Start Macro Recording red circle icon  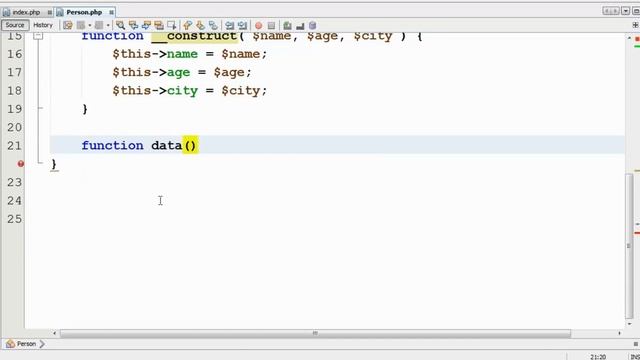pos(258,25)
